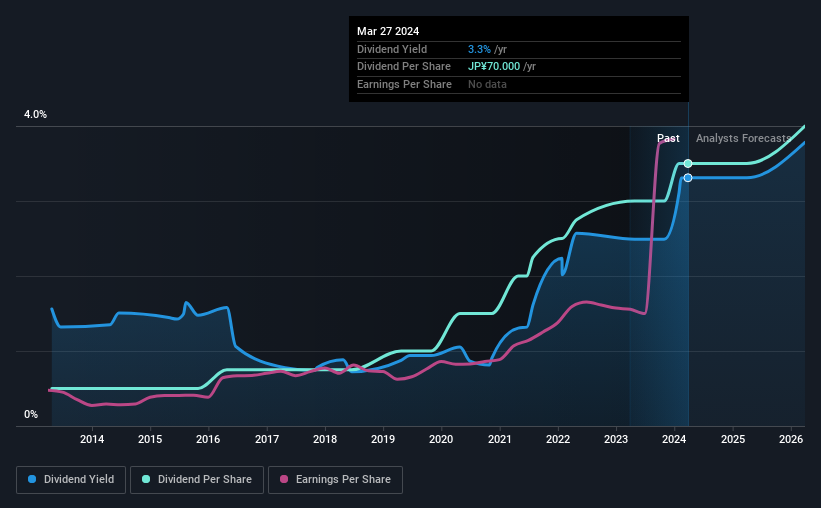Select the 2025 x-axis label
Image resolution: width=821 pixels, height=508 pixels.
click(733, 439)
